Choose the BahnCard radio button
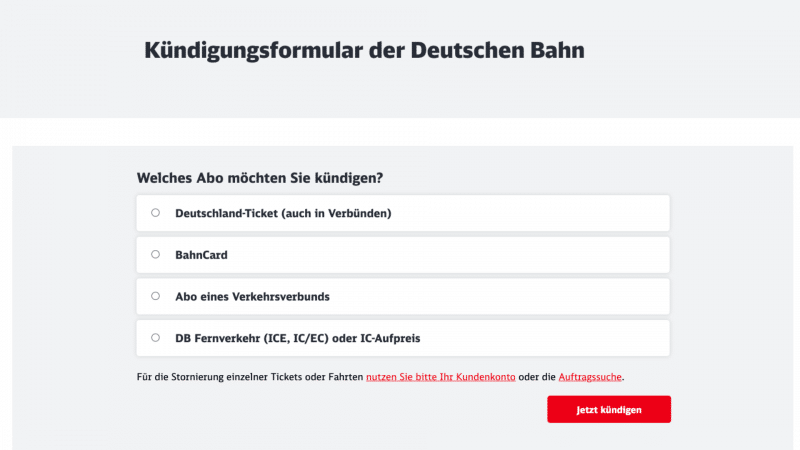This screenshot has height=450, width=800. point(155,255)
